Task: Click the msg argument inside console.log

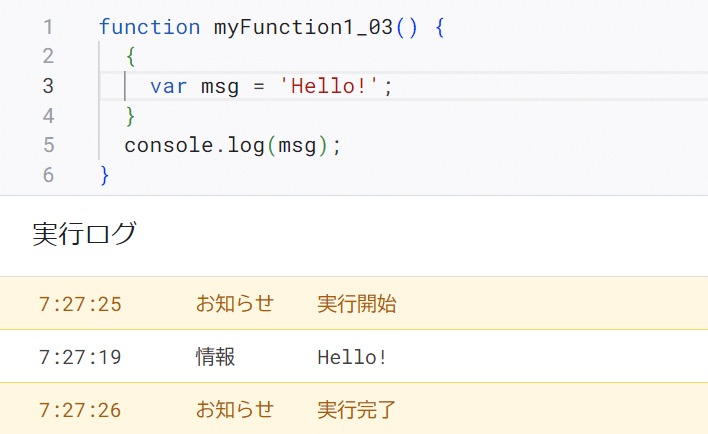Action: click(297, 146)
